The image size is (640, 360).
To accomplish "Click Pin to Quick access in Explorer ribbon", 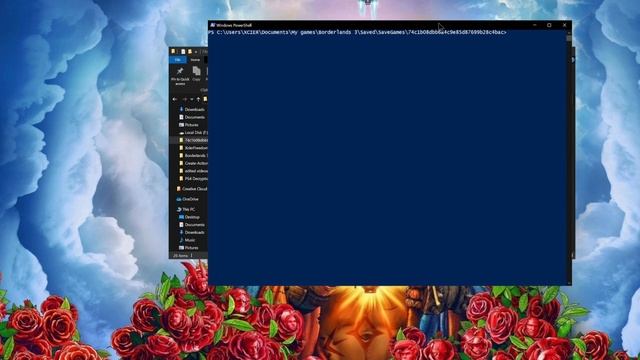I will [x=180, y=76].
